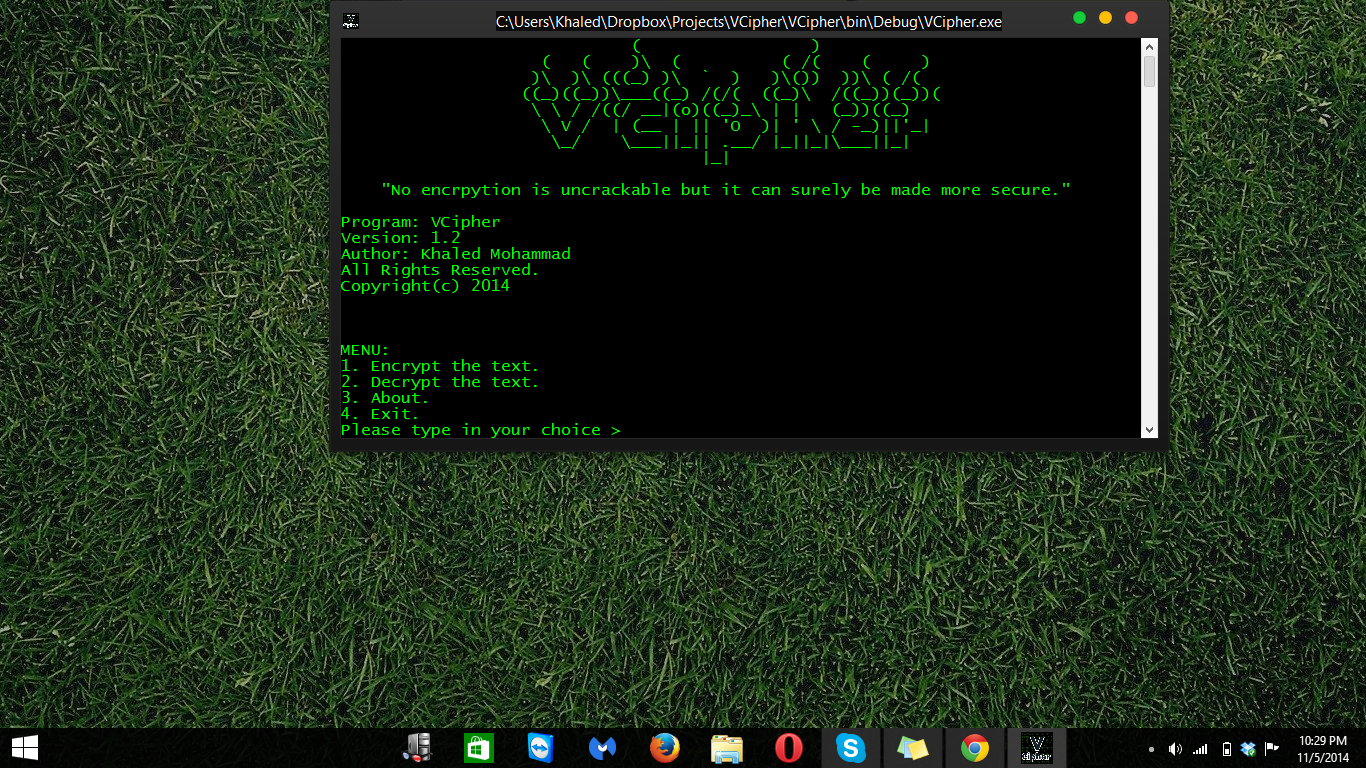Screen dimensions: 1366x768
Task: Open File Explorer from the taskbar
Action: pos(726,747)
